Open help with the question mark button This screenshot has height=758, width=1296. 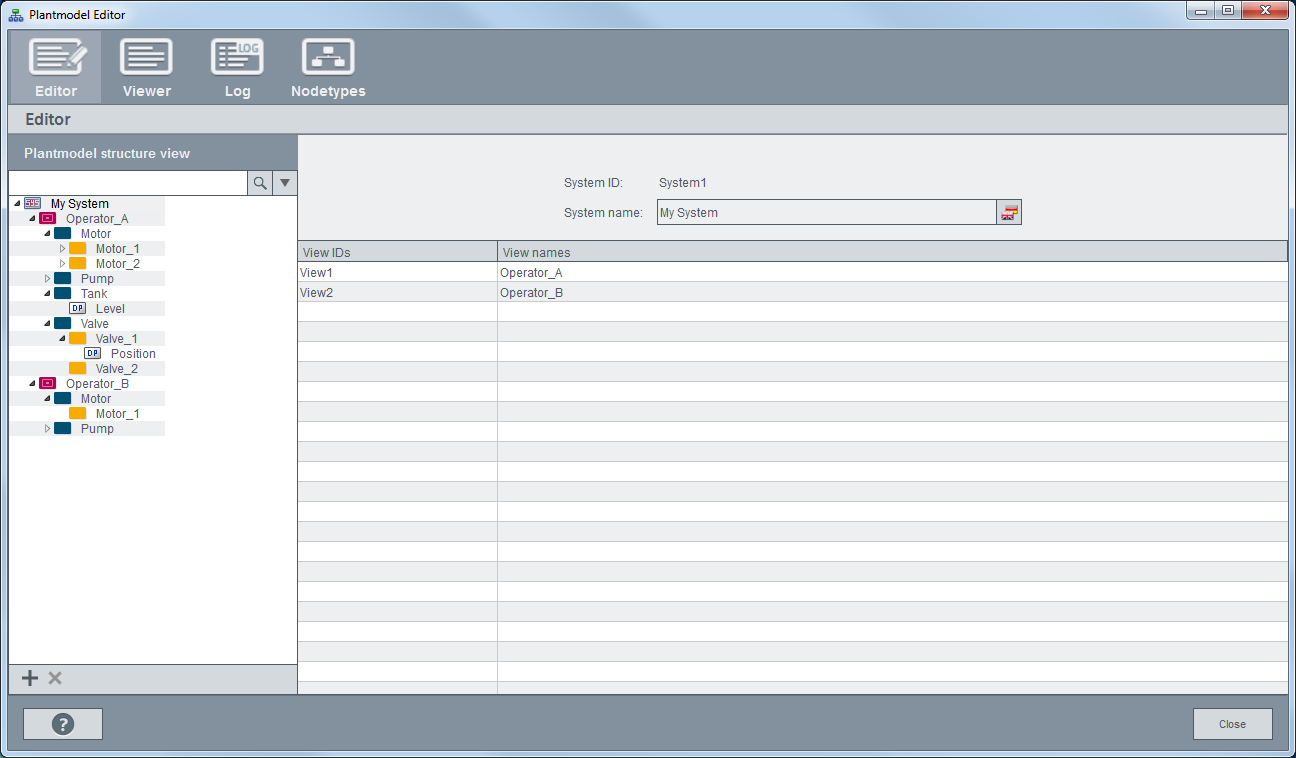click(63, 724)
